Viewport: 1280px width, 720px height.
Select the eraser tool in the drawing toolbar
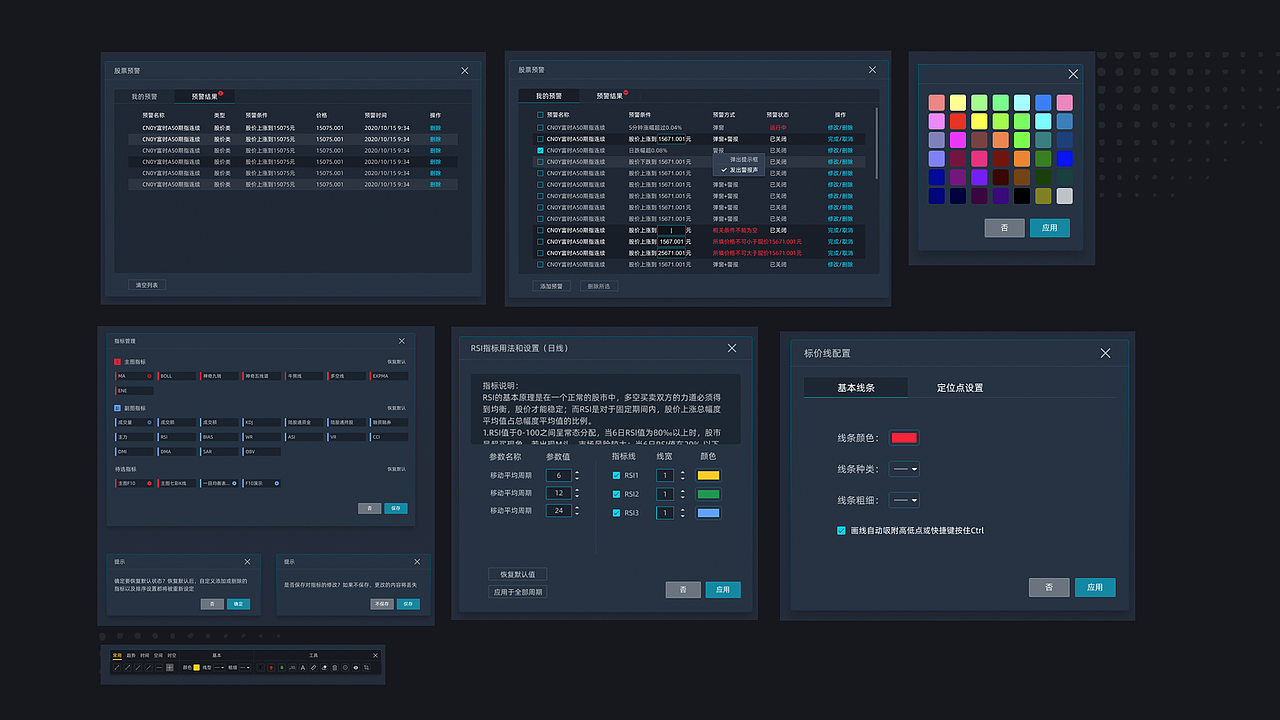[x=325, y=668]
